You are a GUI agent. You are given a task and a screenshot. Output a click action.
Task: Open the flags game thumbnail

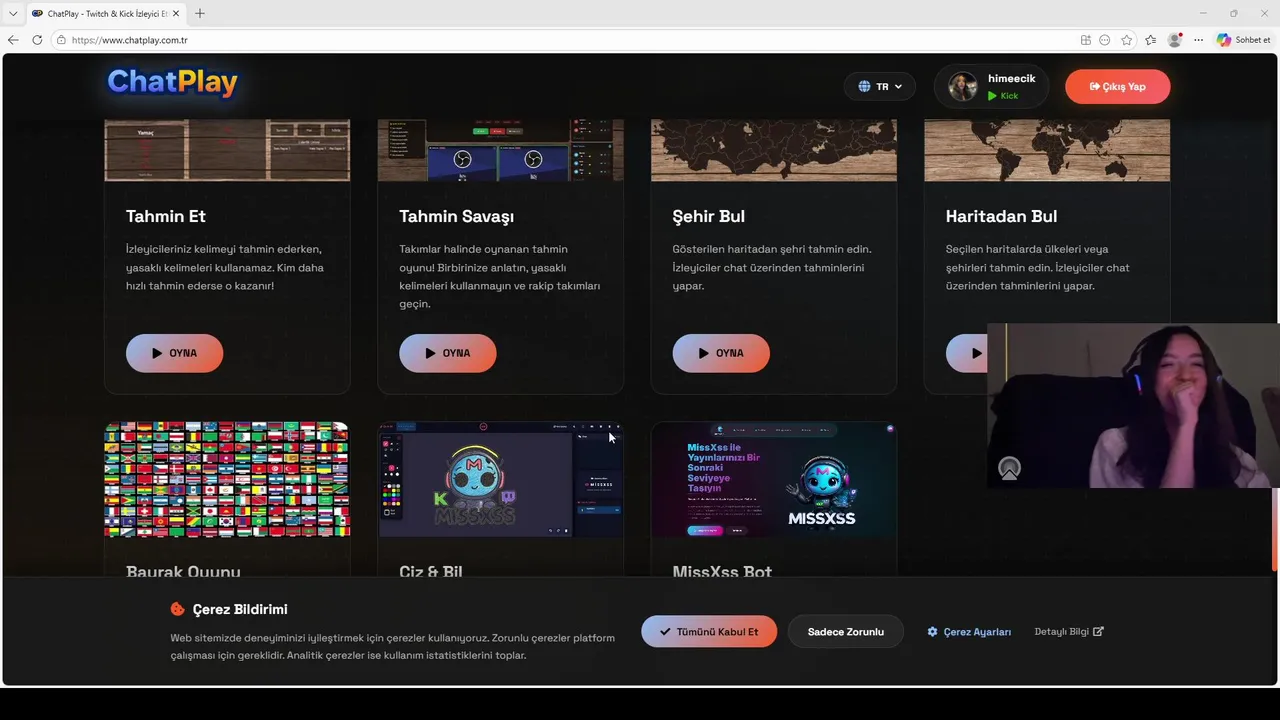(227, 479)
